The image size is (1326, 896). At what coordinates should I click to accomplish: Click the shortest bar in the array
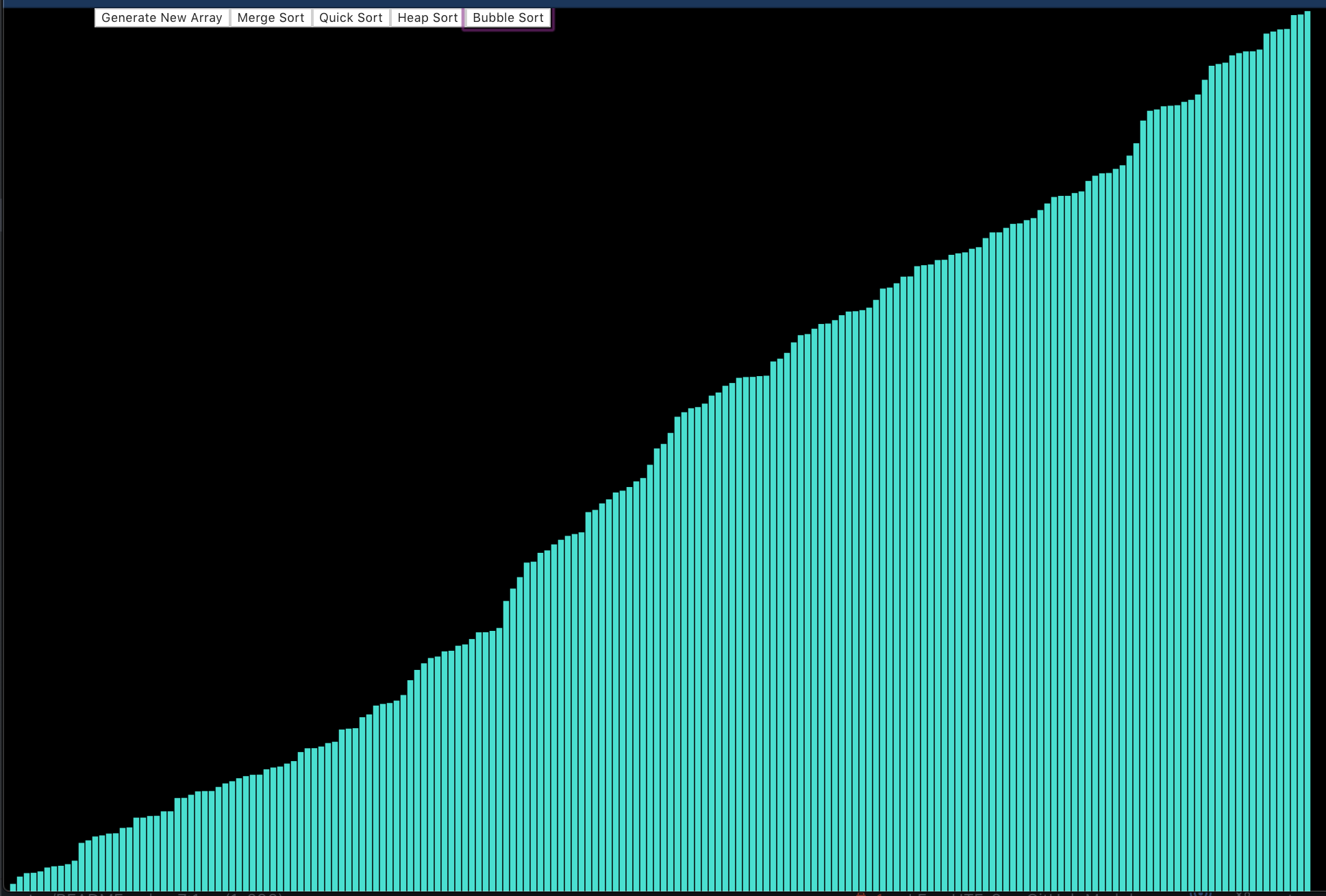click(13, 887)
